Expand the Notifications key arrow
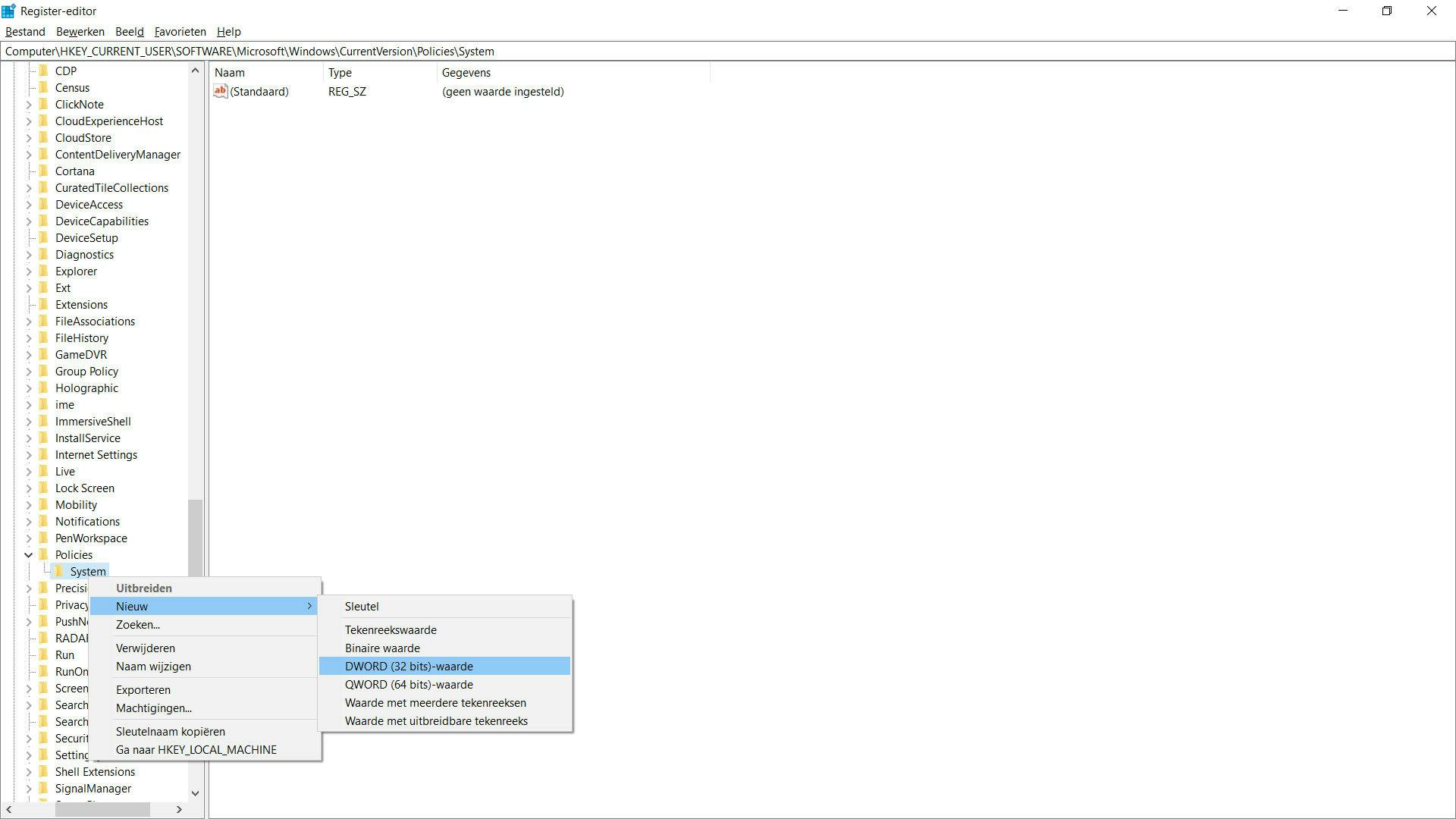Screen dimensions: 1456x819 coord(29,521)
